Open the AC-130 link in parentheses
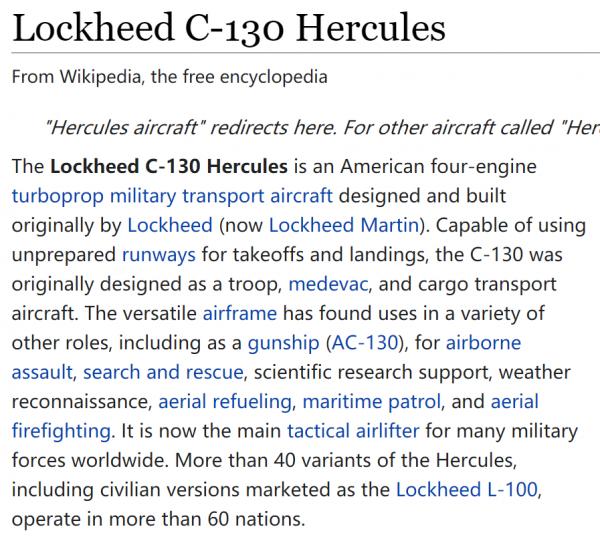Image resolution: width=600 pixels, height=537 pixels. coord(362,344)
